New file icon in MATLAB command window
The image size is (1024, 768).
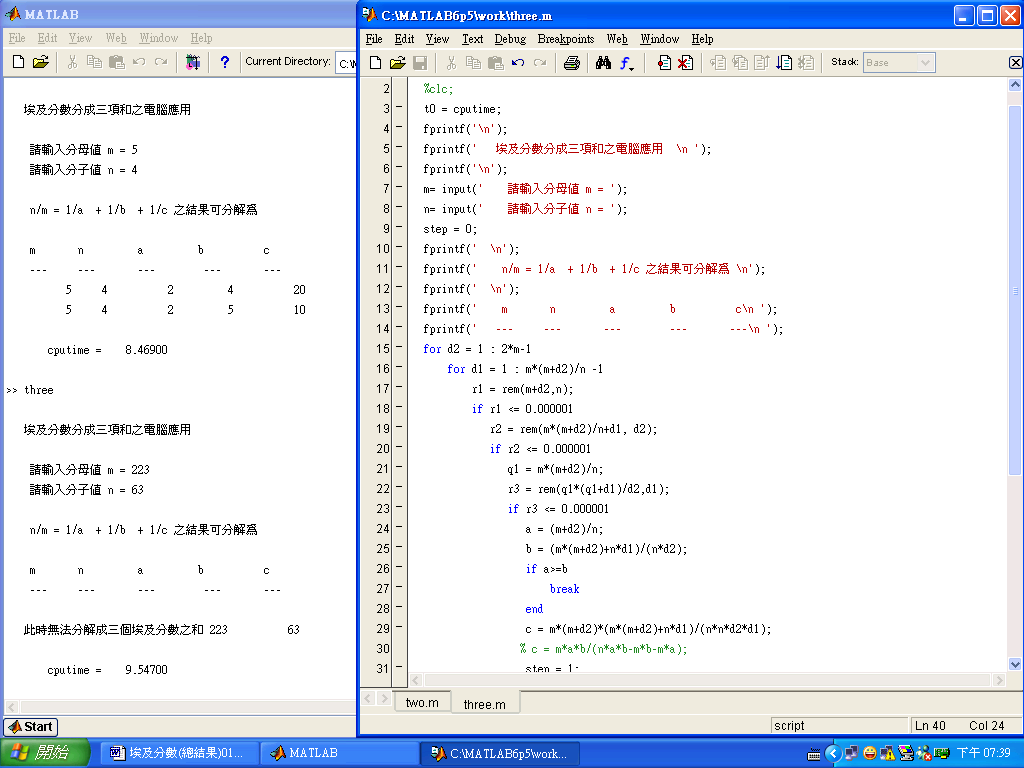click(x=18, y=62)
